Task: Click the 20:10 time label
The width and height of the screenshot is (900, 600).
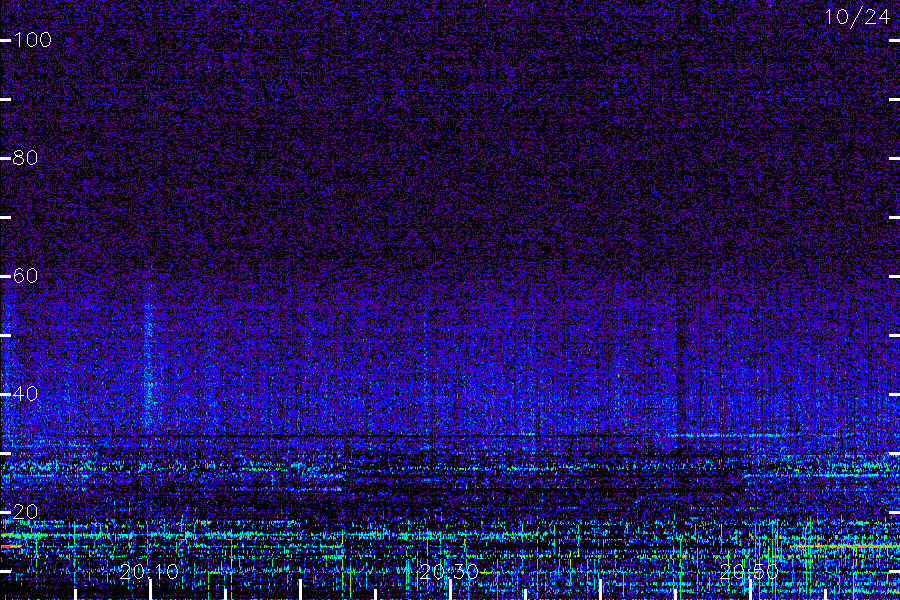Action: 149,572
